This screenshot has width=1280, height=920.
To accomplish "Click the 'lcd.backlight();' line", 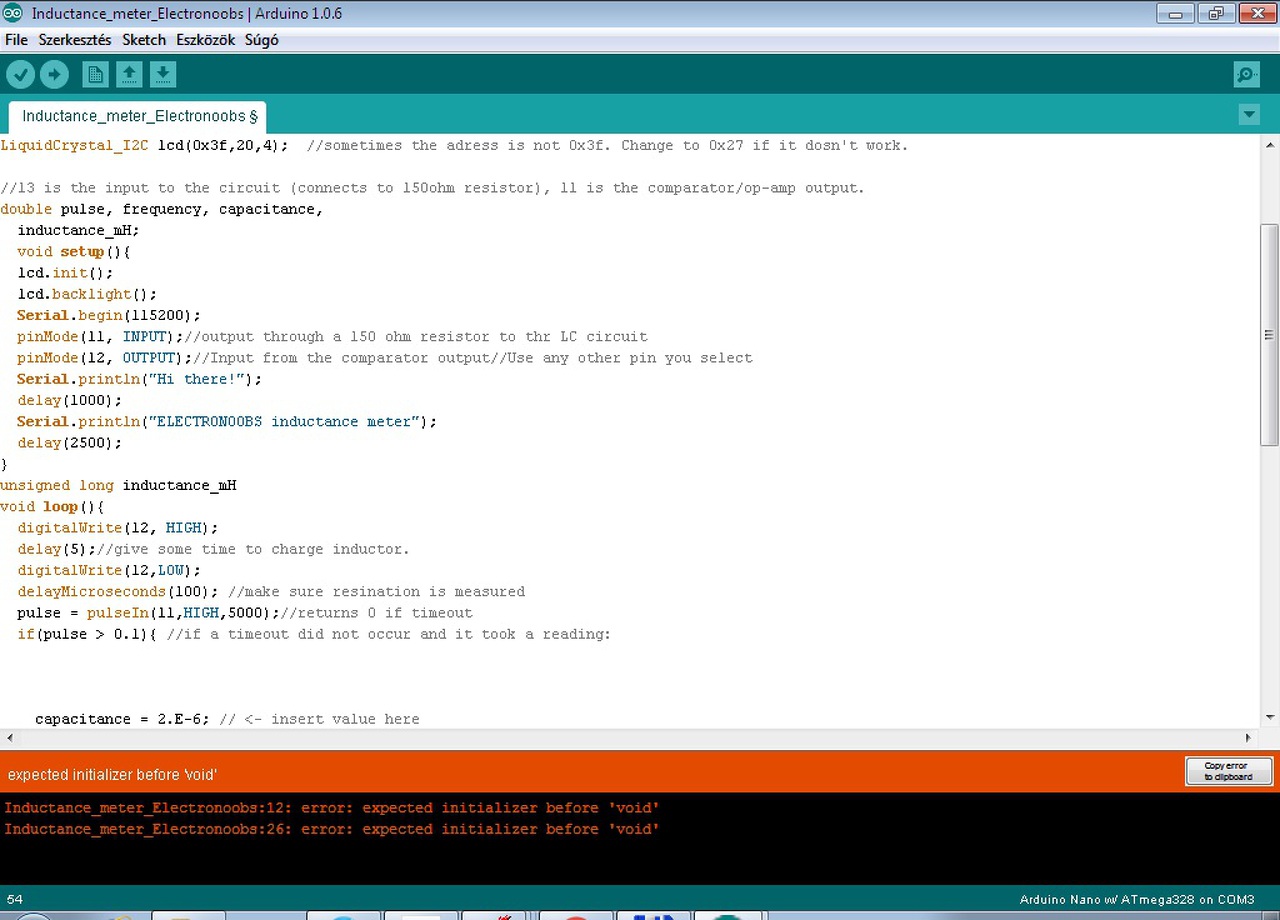I will click(x=87, y=294).
